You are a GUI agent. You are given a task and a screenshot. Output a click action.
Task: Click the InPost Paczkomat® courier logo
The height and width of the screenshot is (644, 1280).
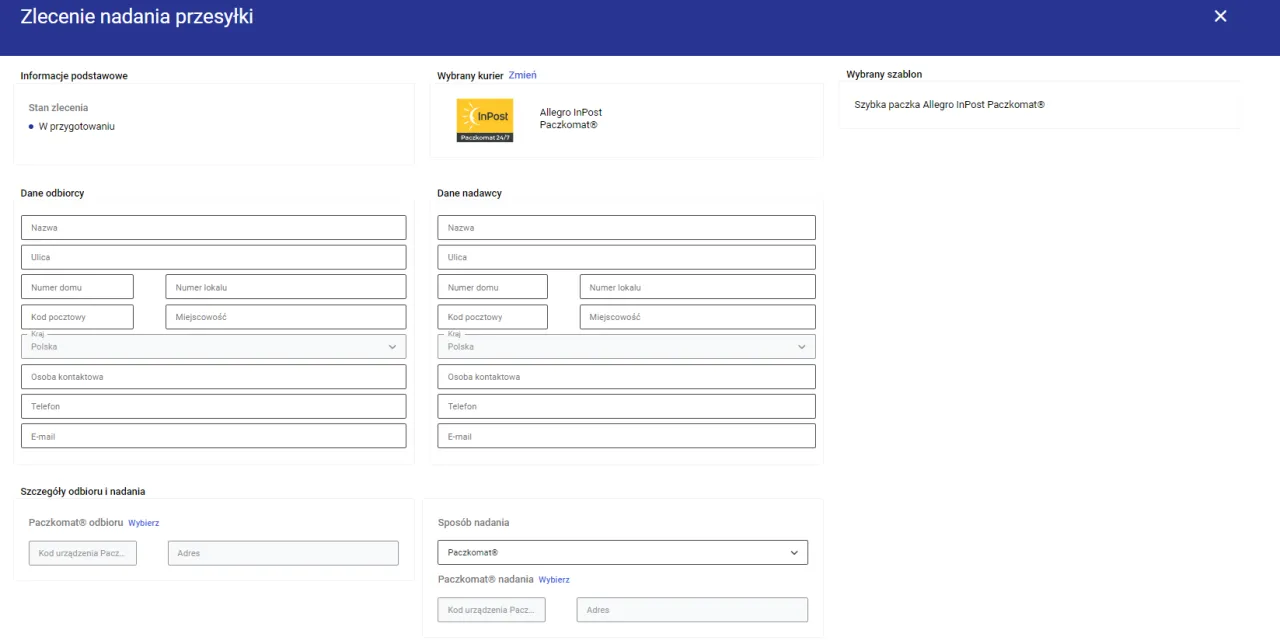[x=485, y=119]
